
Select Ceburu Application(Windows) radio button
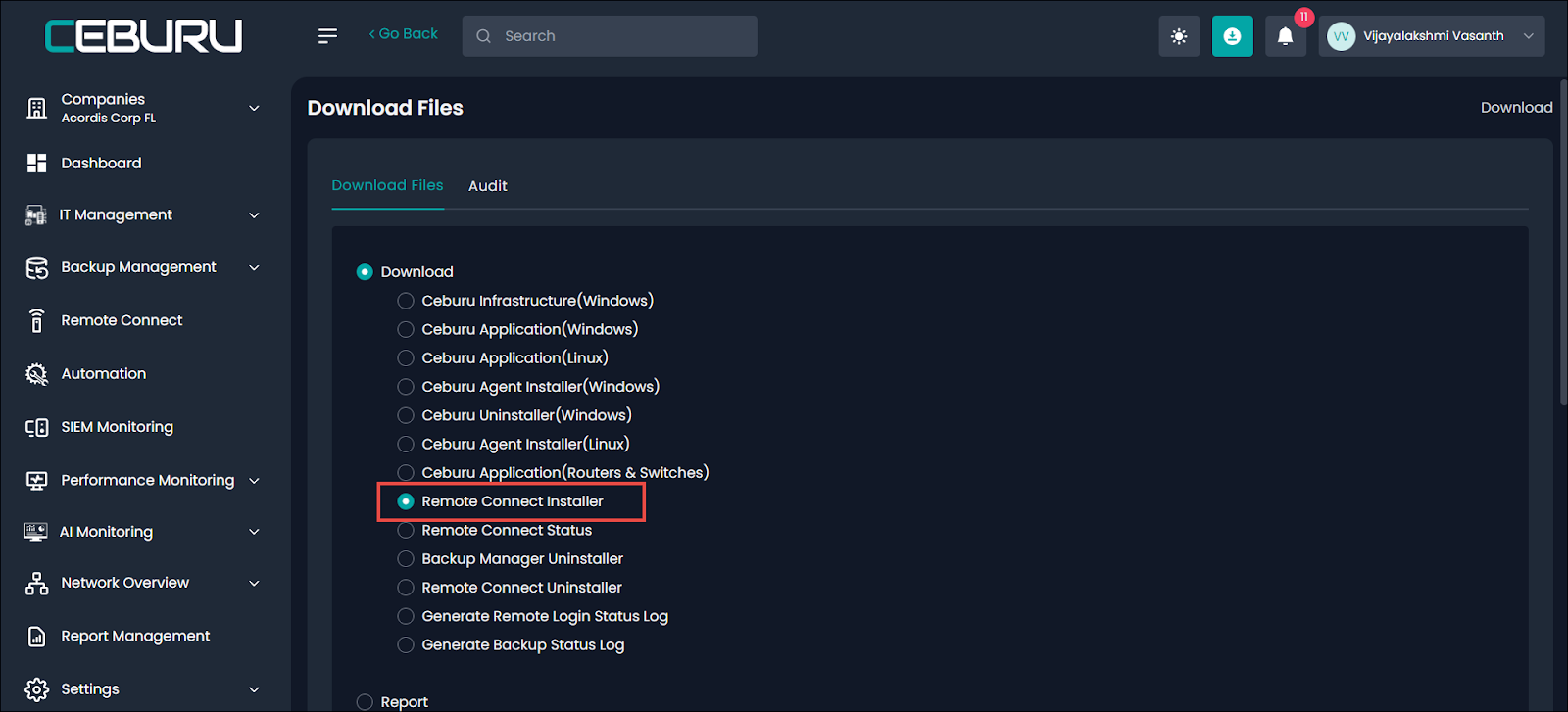tap(406, 329)
